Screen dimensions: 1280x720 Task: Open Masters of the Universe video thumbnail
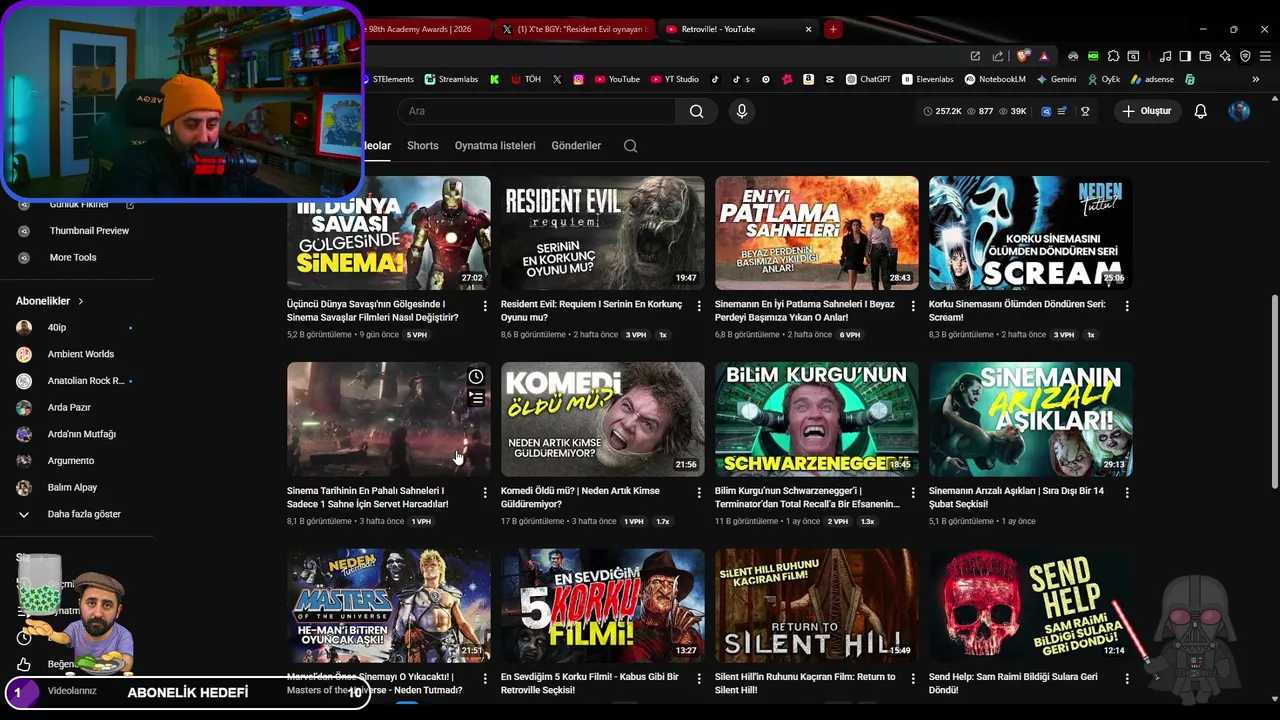tap(389, 606)
